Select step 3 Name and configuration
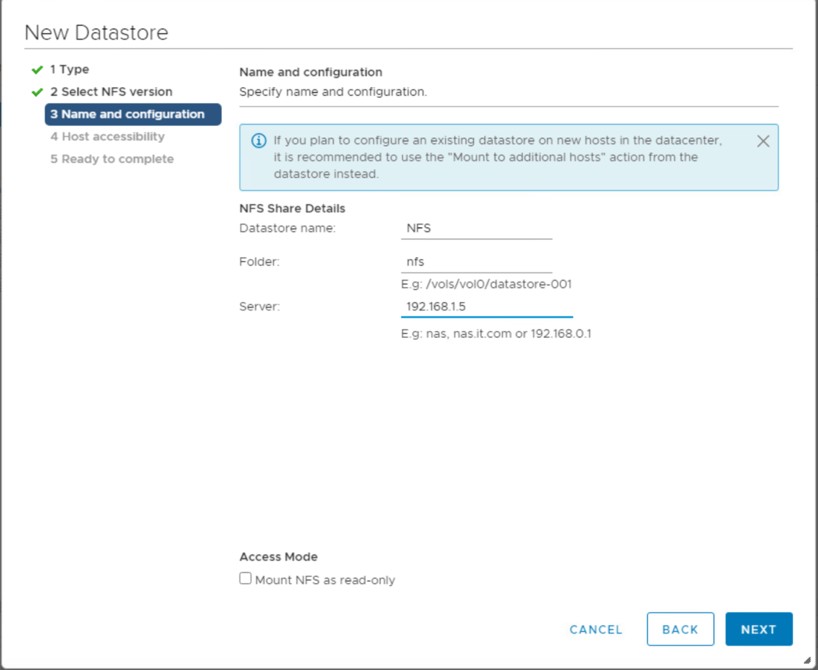This screenshot has width=818, height=670. click(133, 114)
